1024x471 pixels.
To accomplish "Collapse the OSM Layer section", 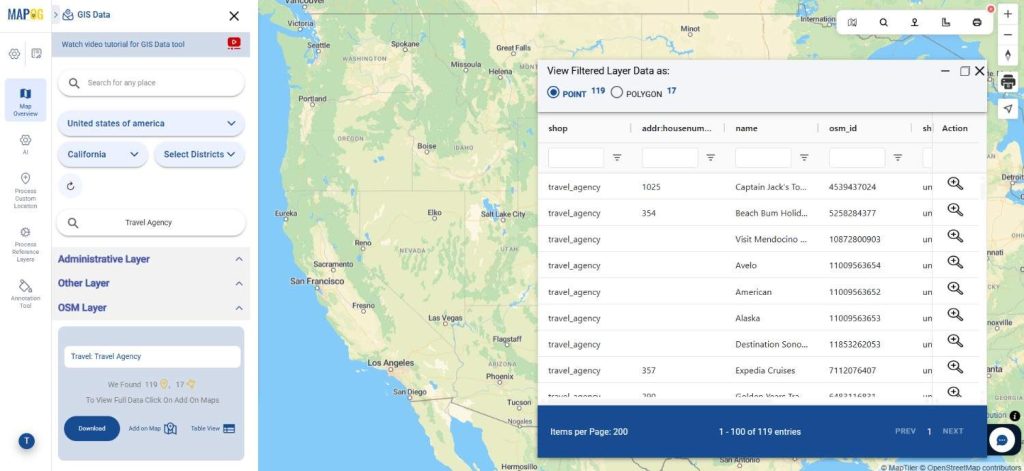I will (x=239, y=308).
